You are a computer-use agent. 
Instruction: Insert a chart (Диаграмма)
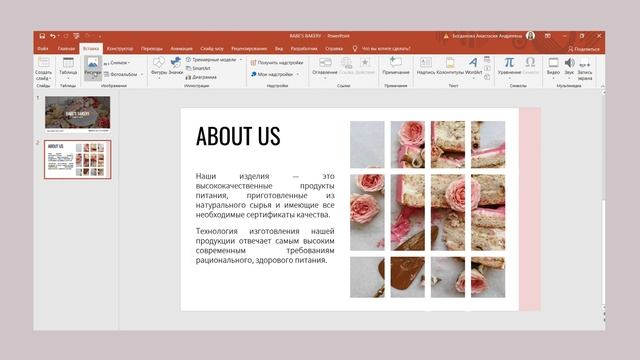[201, 77]
